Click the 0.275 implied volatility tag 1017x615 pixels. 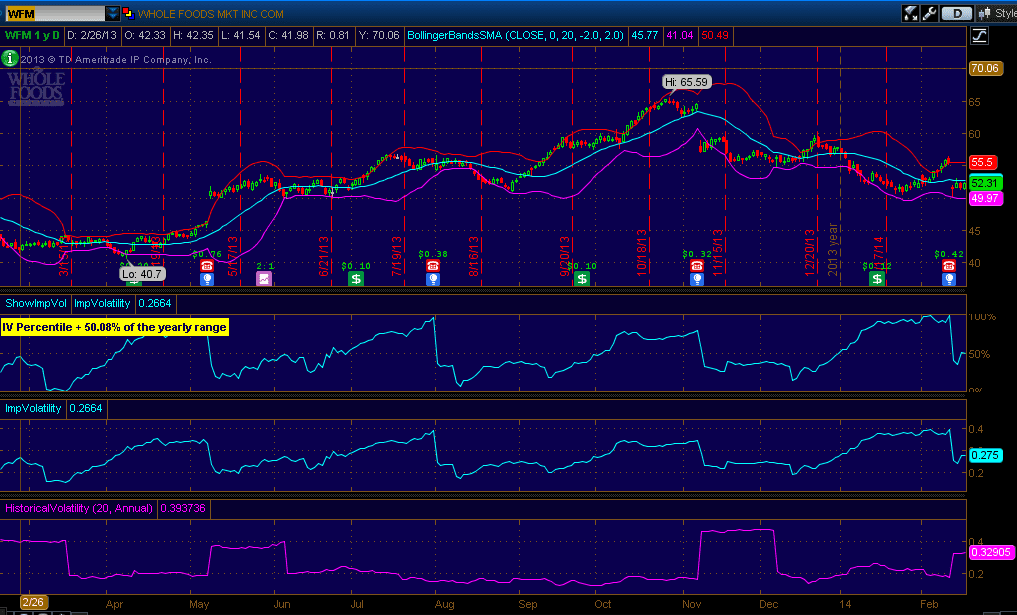click(x=985, y=455)
